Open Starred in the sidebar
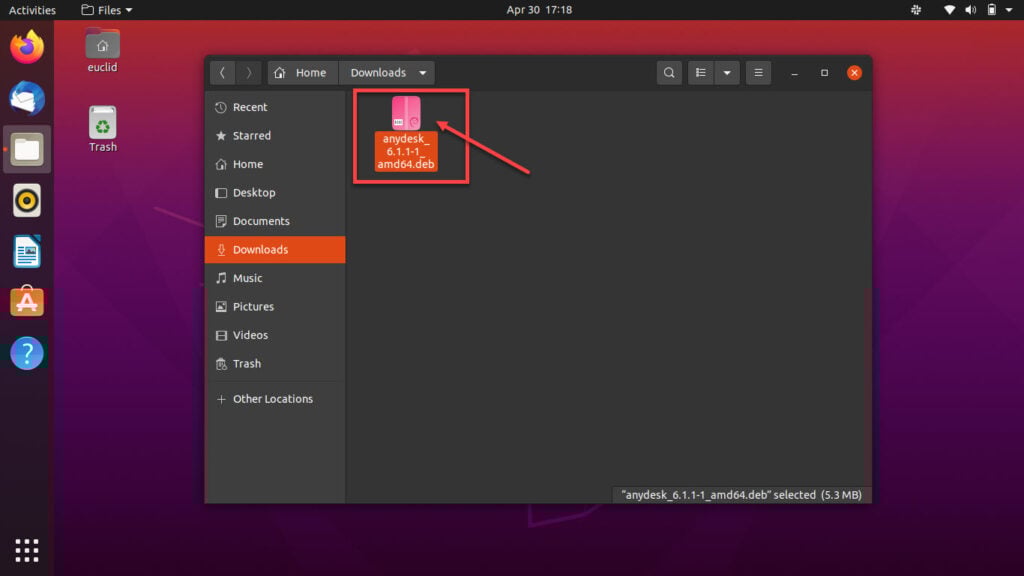The width and height of the screenshot is (1024, 576). (x=275, y=135)
